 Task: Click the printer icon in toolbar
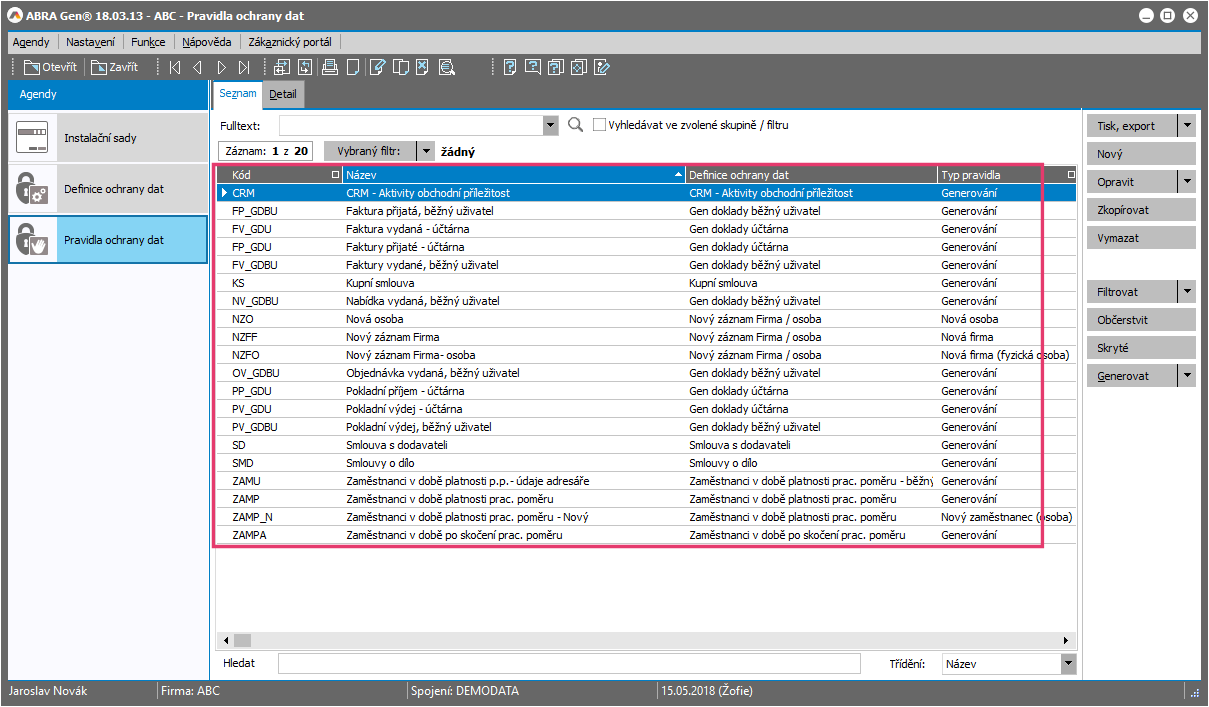[329, 68]
